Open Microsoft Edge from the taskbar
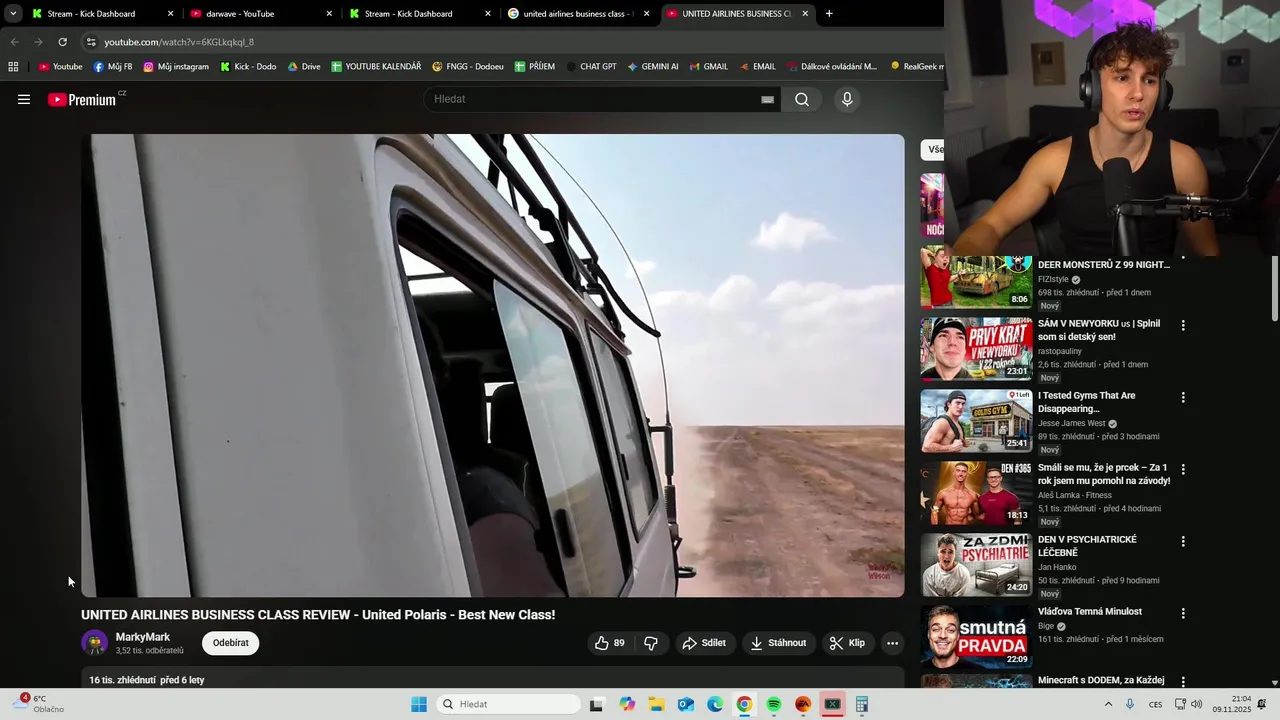 tap(715, 704)
